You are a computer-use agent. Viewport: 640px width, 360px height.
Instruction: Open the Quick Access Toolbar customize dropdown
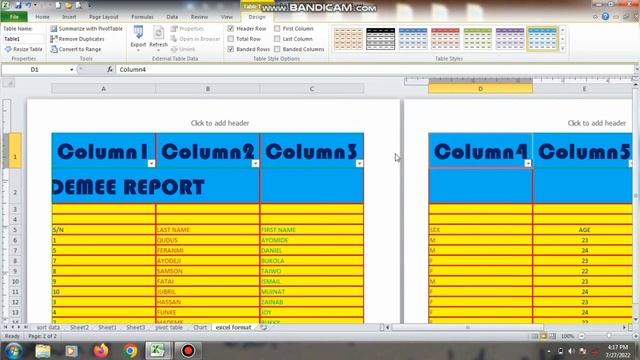[x=89, y=5]
